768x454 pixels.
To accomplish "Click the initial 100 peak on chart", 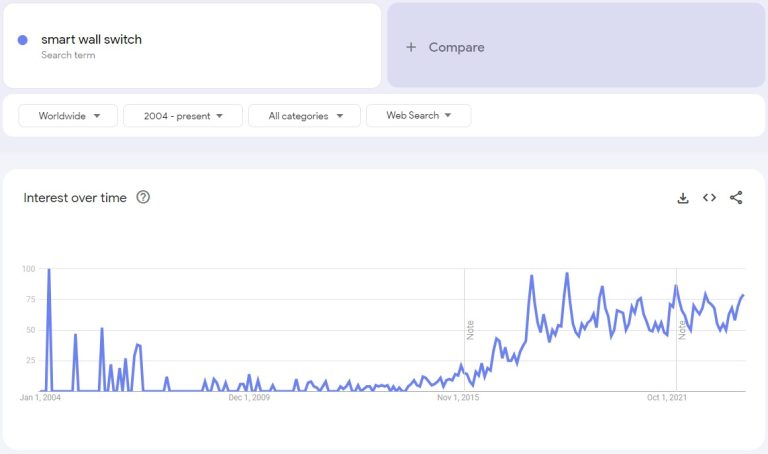I will (49, 270).
